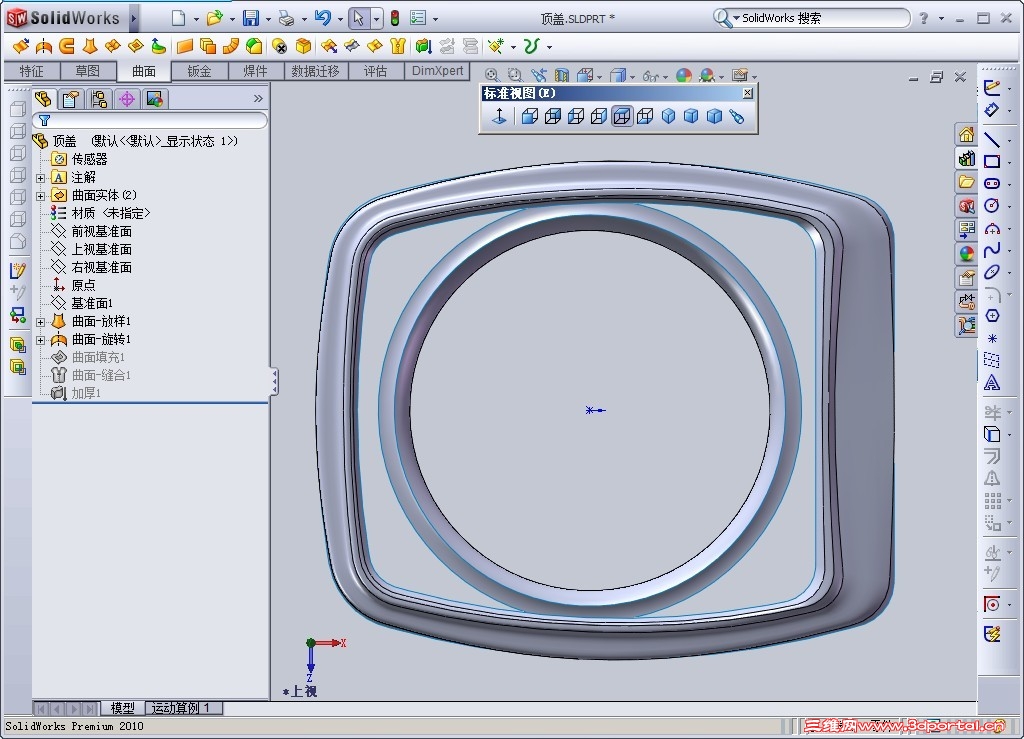The height and width of the screenshot is (739, 1024).
Task: Open the SolidWorks menu flyout arrow
Action: pos(133,18)
